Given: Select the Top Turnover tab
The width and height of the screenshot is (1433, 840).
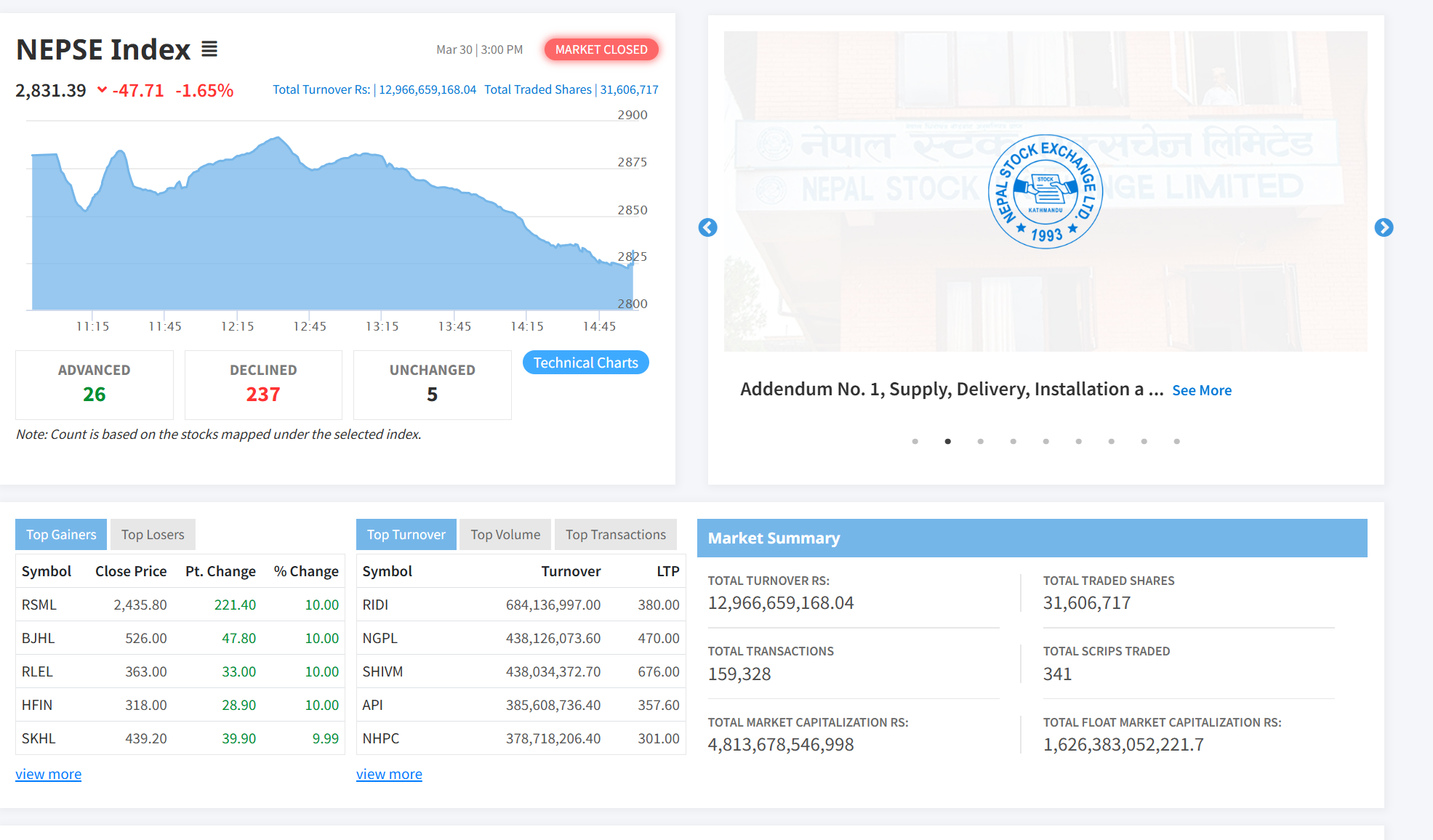Looking at the screenshot, I should pyautogui.click(x=406, y=535).
